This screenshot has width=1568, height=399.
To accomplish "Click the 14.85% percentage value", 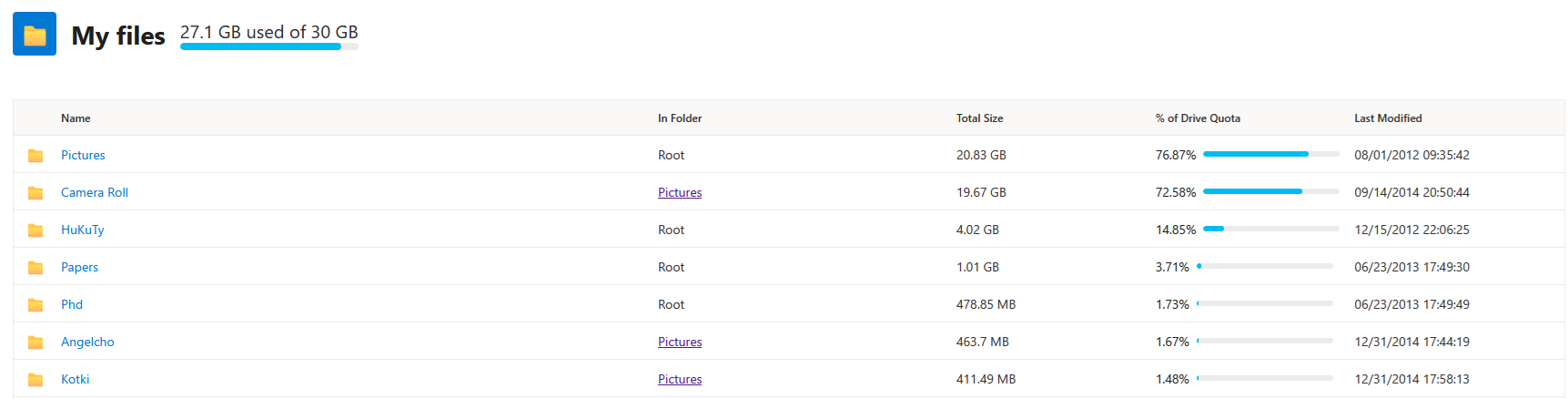I will (x=1176, y=230).
